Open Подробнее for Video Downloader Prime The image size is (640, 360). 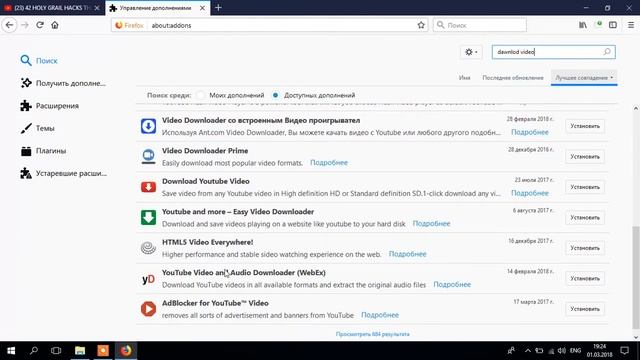pyautogui.click(x=329, y=162)
